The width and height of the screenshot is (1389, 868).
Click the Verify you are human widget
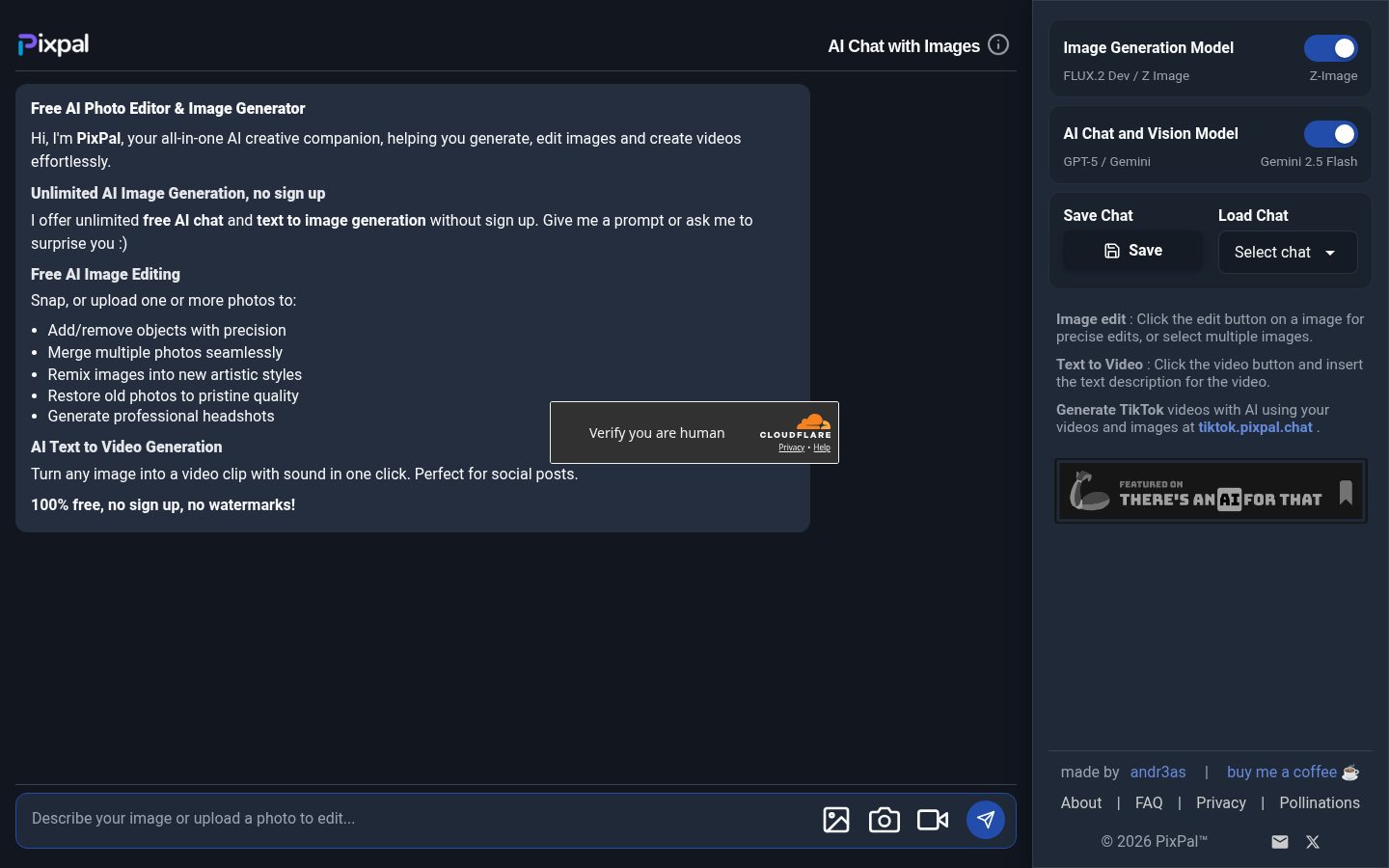click(694, 433)
